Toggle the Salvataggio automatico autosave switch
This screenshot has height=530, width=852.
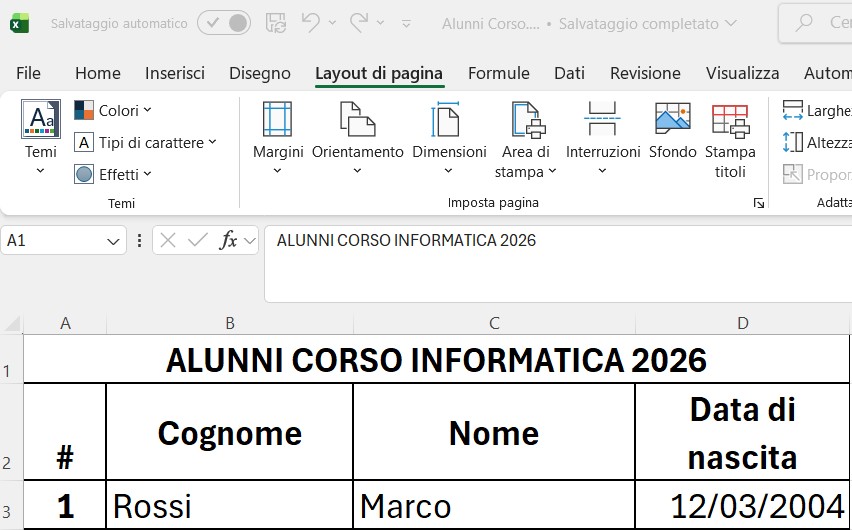[224, 23]
